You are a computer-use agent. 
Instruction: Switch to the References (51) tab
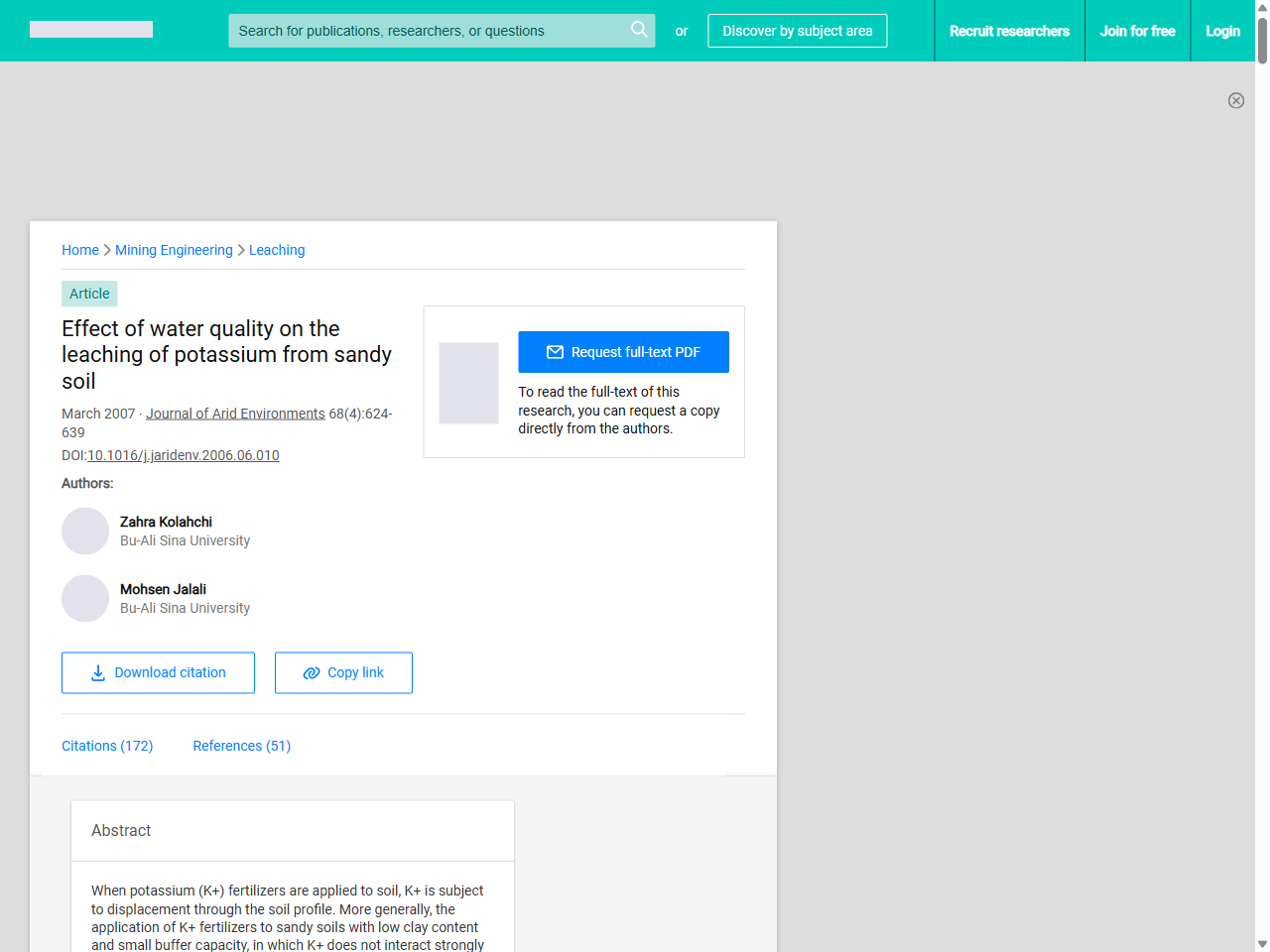[241, 745]
